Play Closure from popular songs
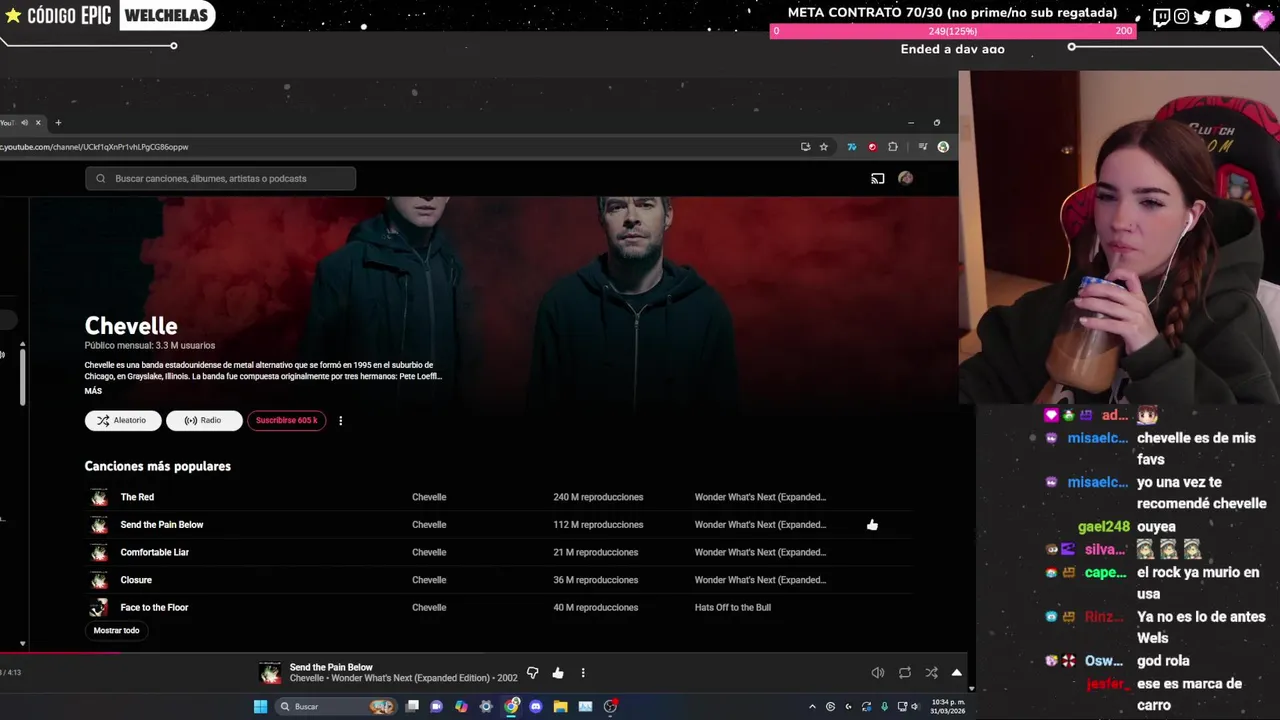This screenshot has height=720, width=1280. click(x=136, y=580)
